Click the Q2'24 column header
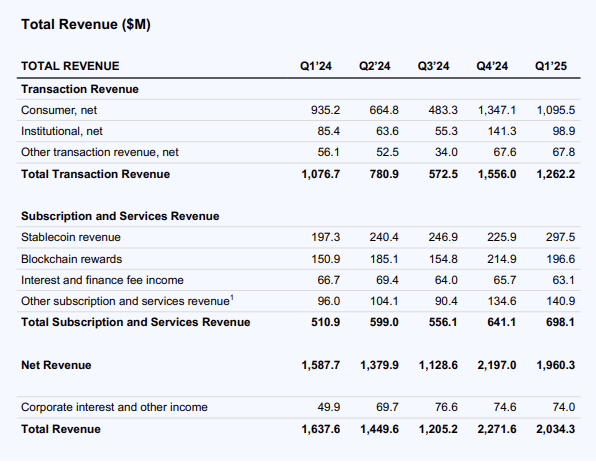This screenshot has height=466, width=596. click(374, 66)
